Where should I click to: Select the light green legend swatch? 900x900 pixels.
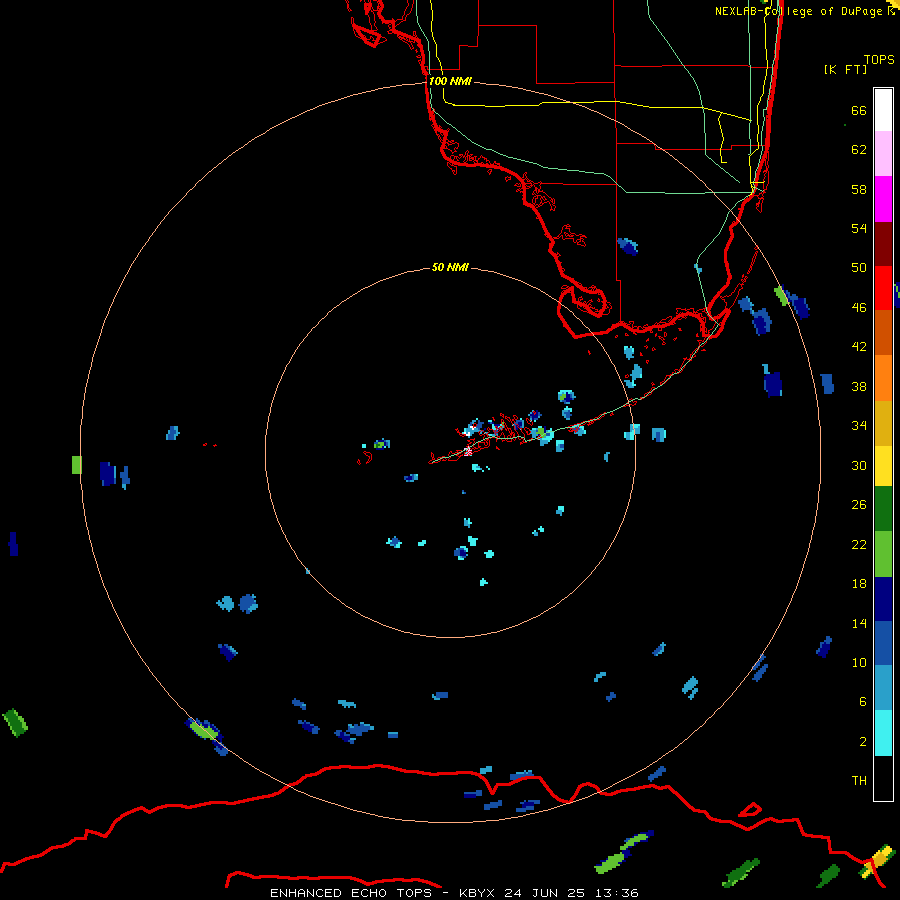tap(883, 554)
